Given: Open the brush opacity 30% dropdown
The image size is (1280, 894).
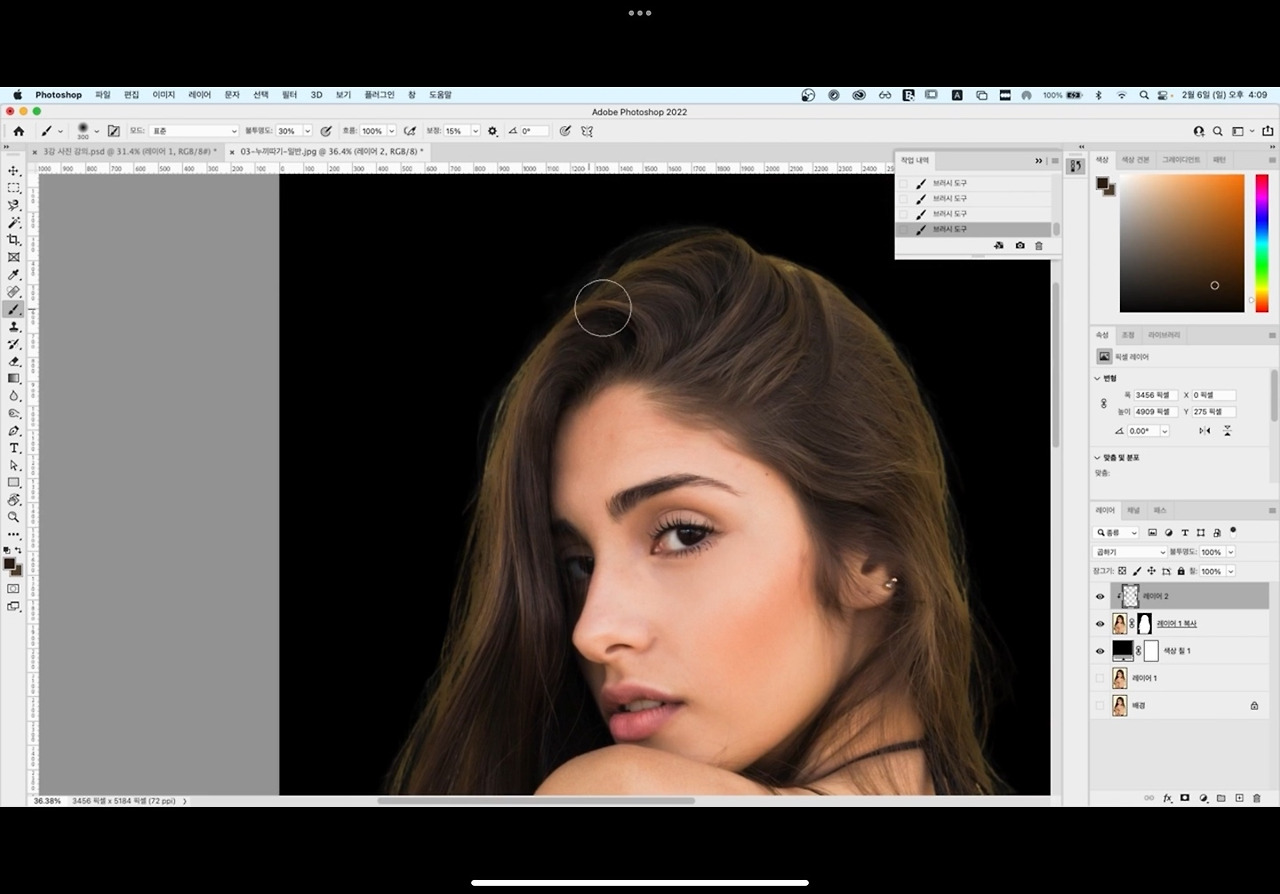Looking at the screenshot, I should point(307,131).
